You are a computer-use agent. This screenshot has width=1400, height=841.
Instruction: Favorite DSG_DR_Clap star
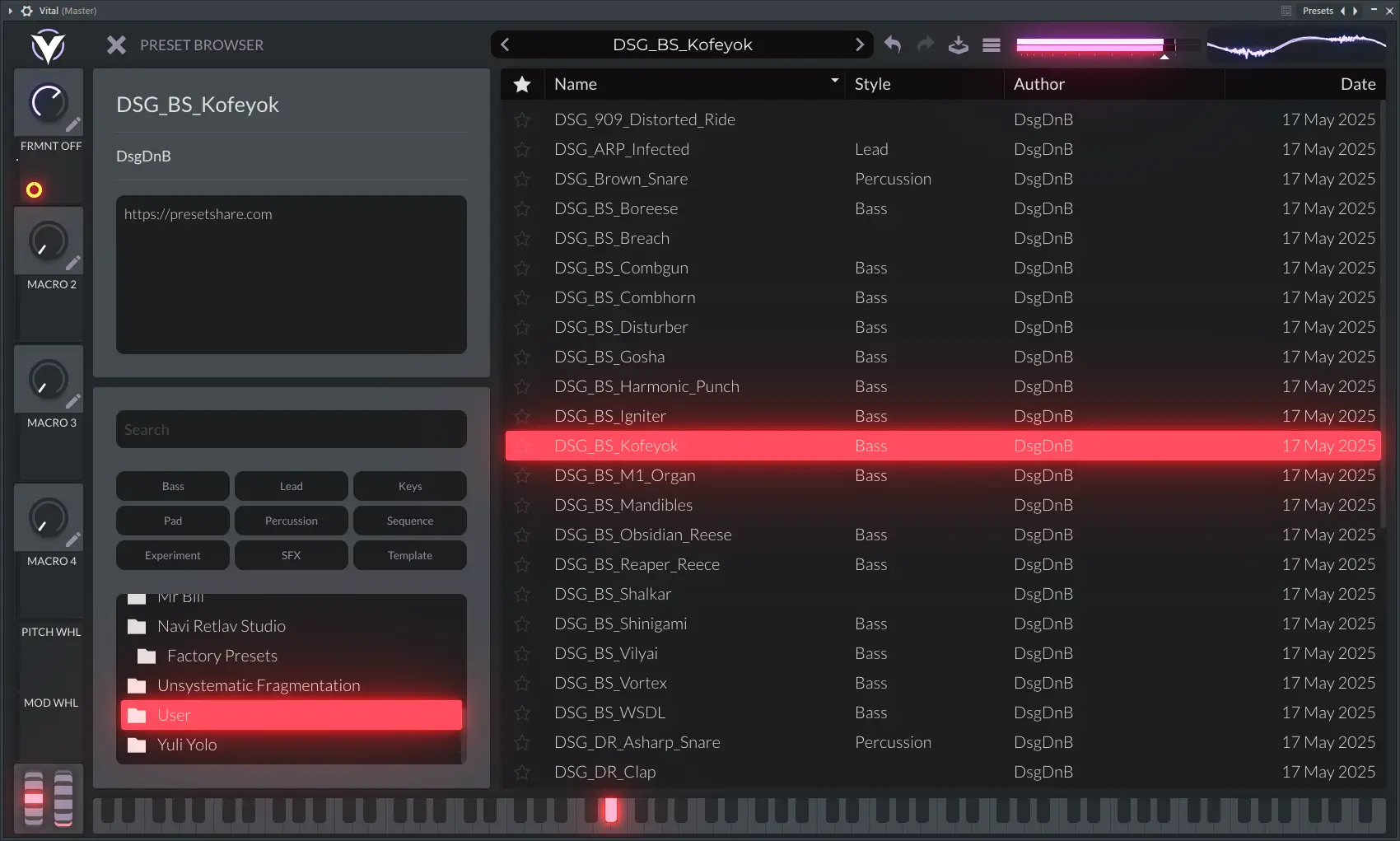[522, 772]
